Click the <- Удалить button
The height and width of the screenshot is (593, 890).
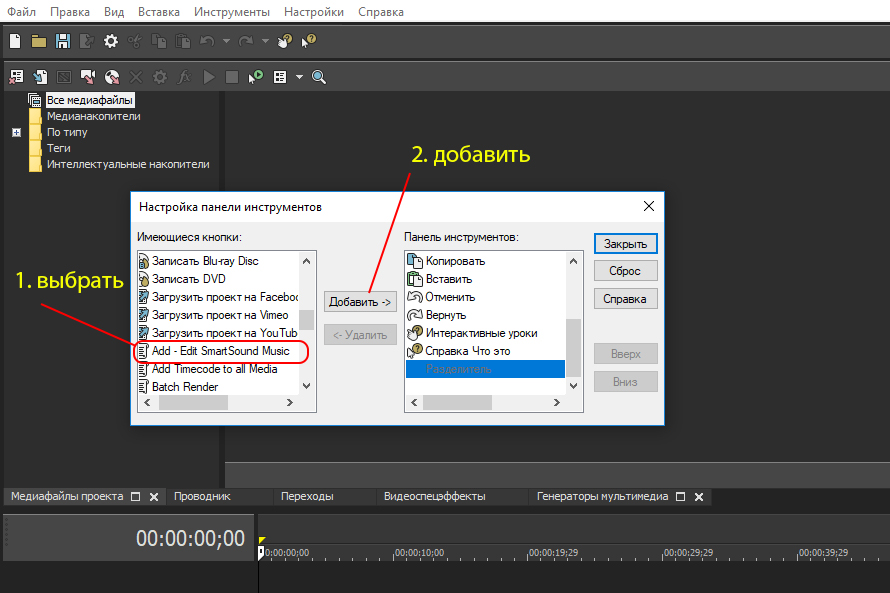click(x=360, y=335)
